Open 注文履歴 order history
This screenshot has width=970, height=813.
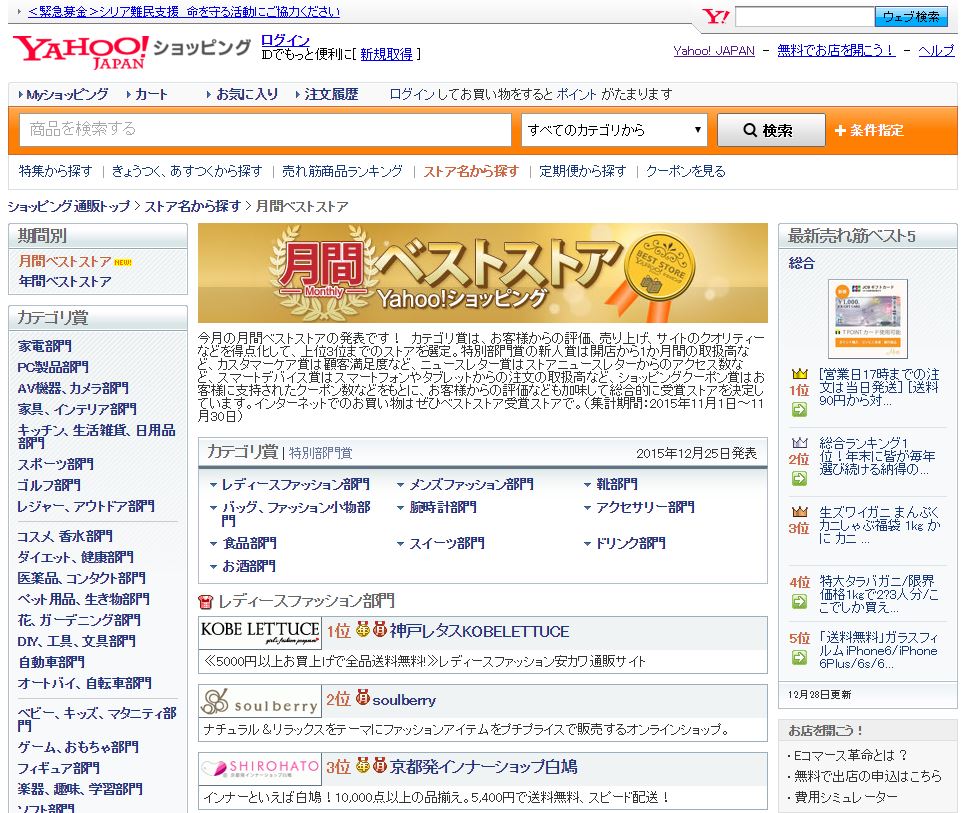coord(331,94)
